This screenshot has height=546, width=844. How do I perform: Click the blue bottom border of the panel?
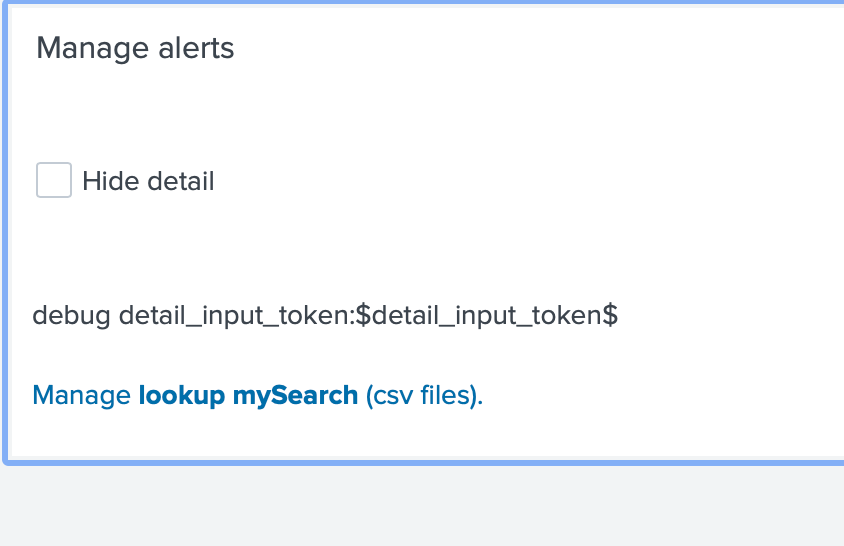point(420,461)
